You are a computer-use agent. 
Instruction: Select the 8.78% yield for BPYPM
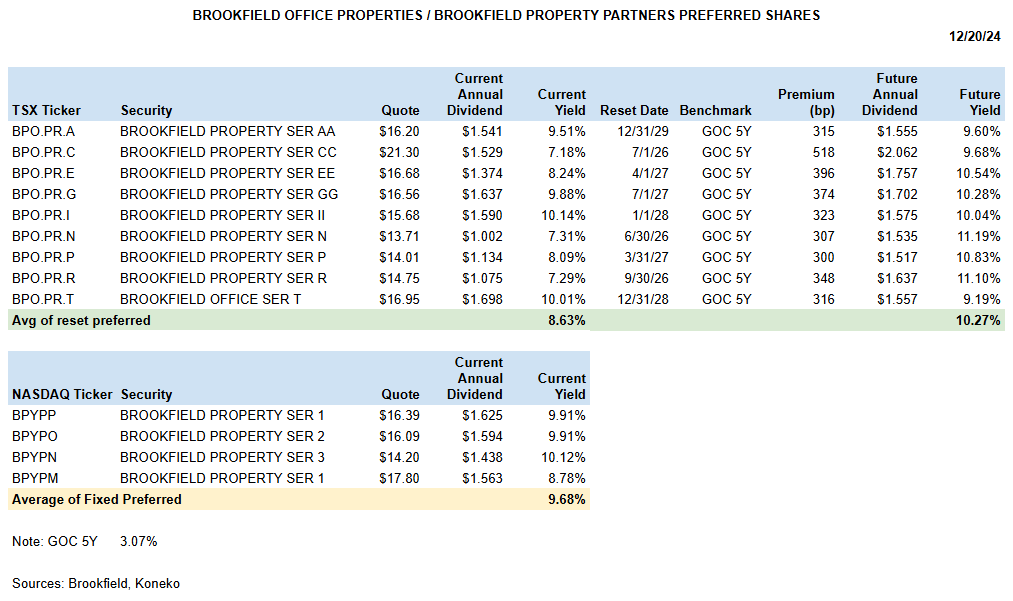(x=567, y=478)
